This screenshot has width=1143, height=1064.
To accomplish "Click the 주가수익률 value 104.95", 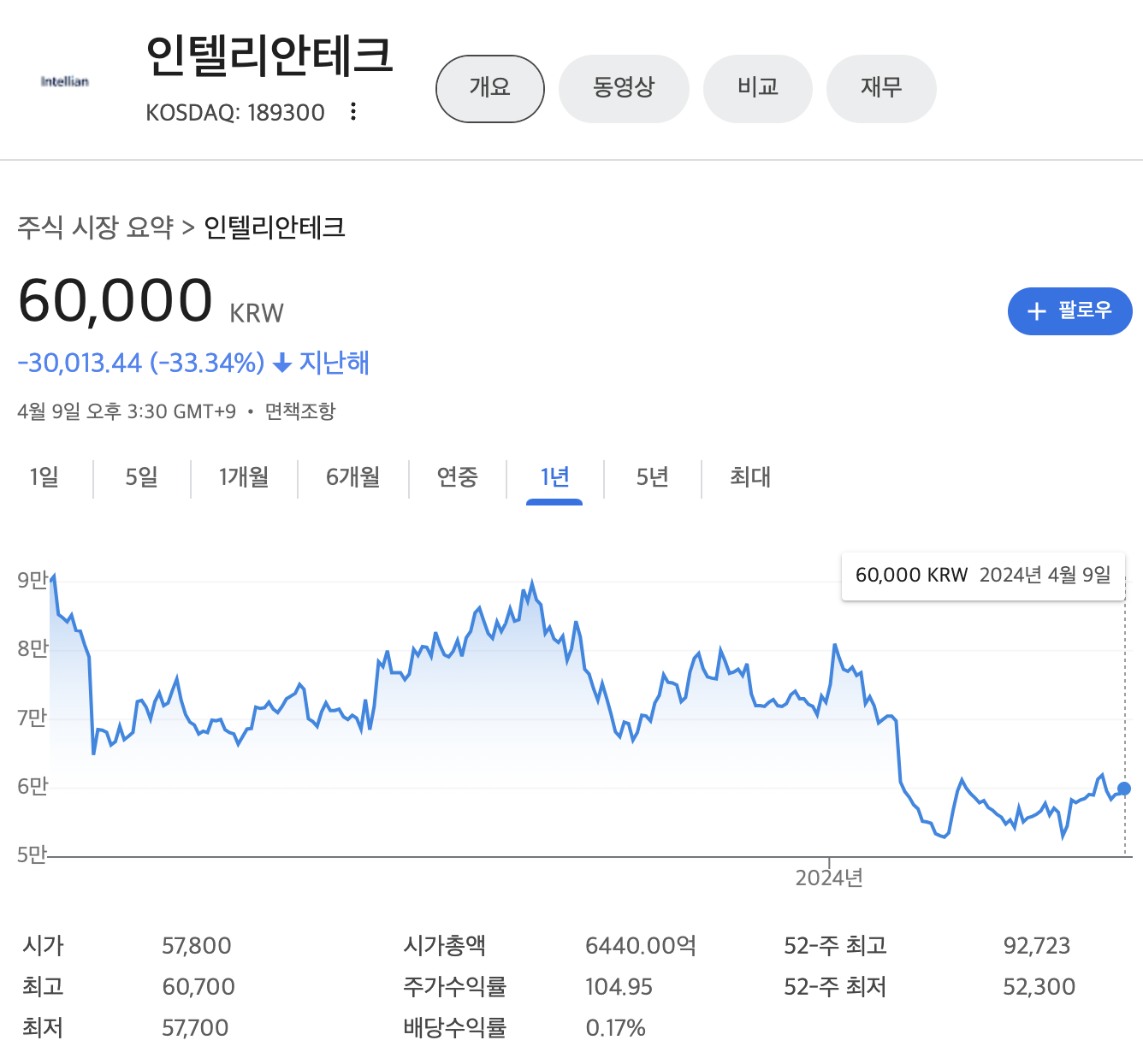I will pos(619,987).
